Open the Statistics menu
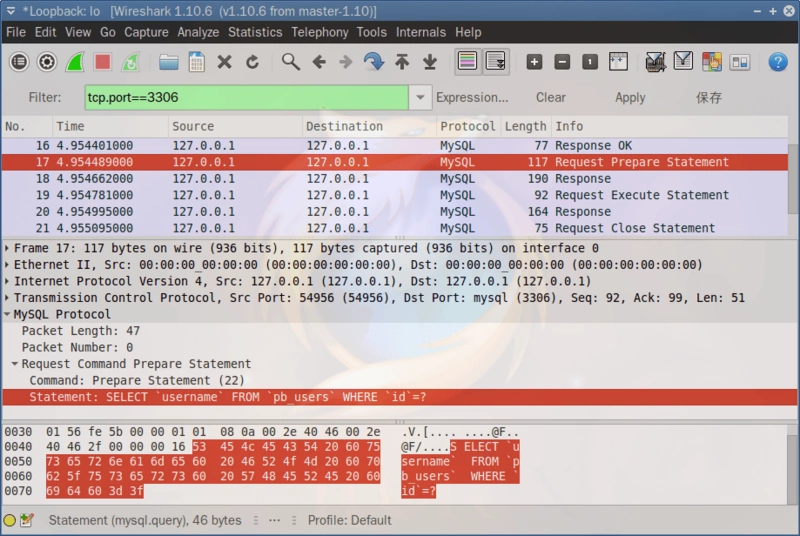 point(255,32)
